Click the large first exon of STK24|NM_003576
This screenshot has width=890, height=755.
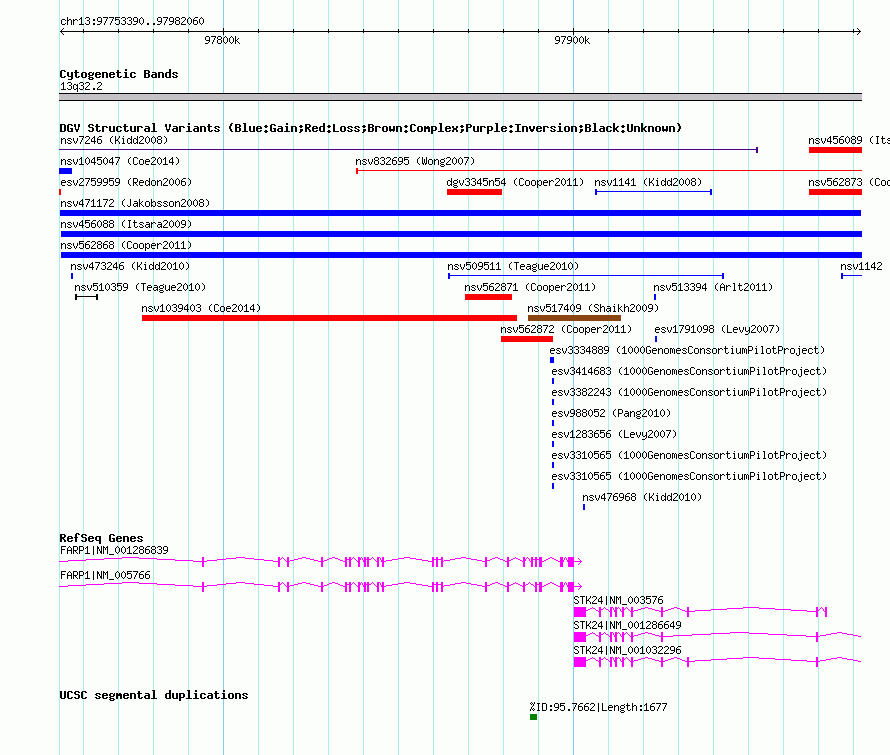click(580, 612)
